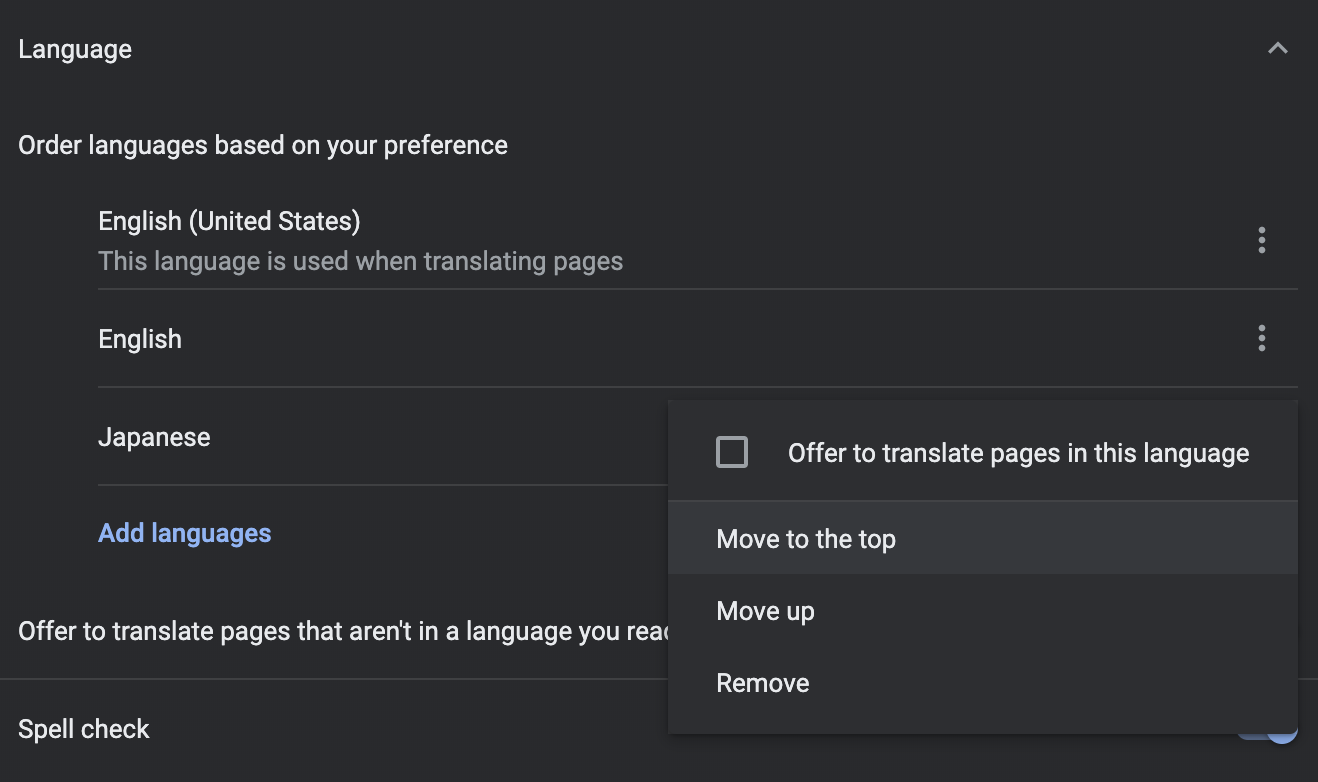Choose Move to the top

coord(806,539)
